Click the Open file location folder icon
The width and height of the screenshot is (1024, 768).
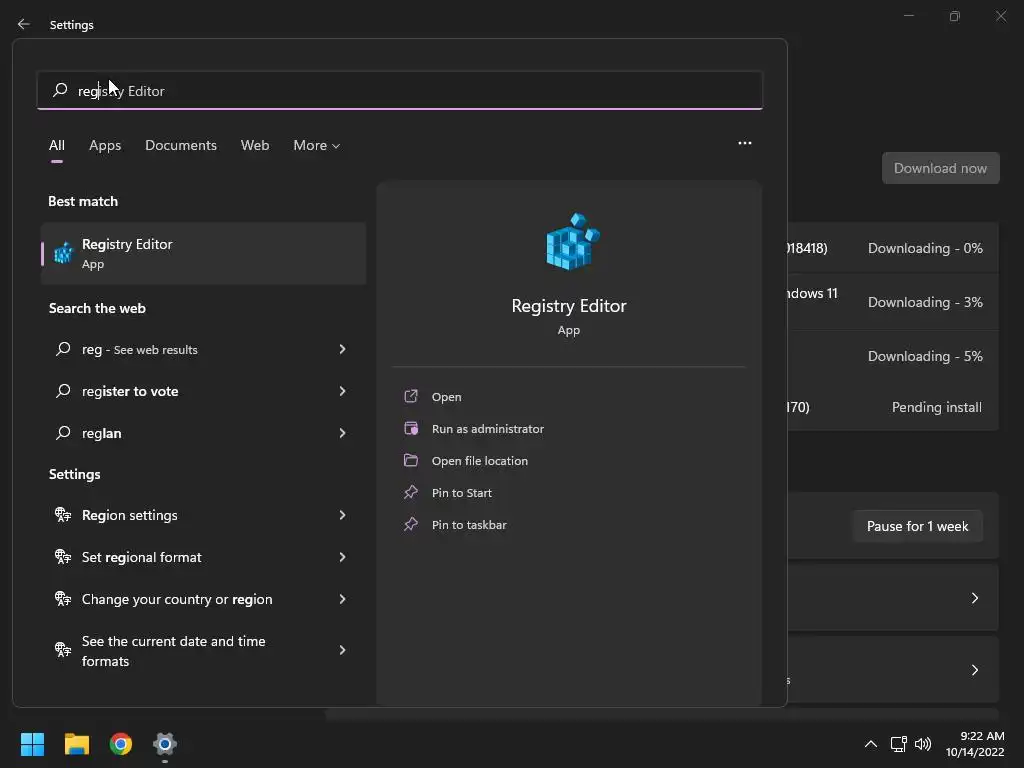click(x=411, y=460)
